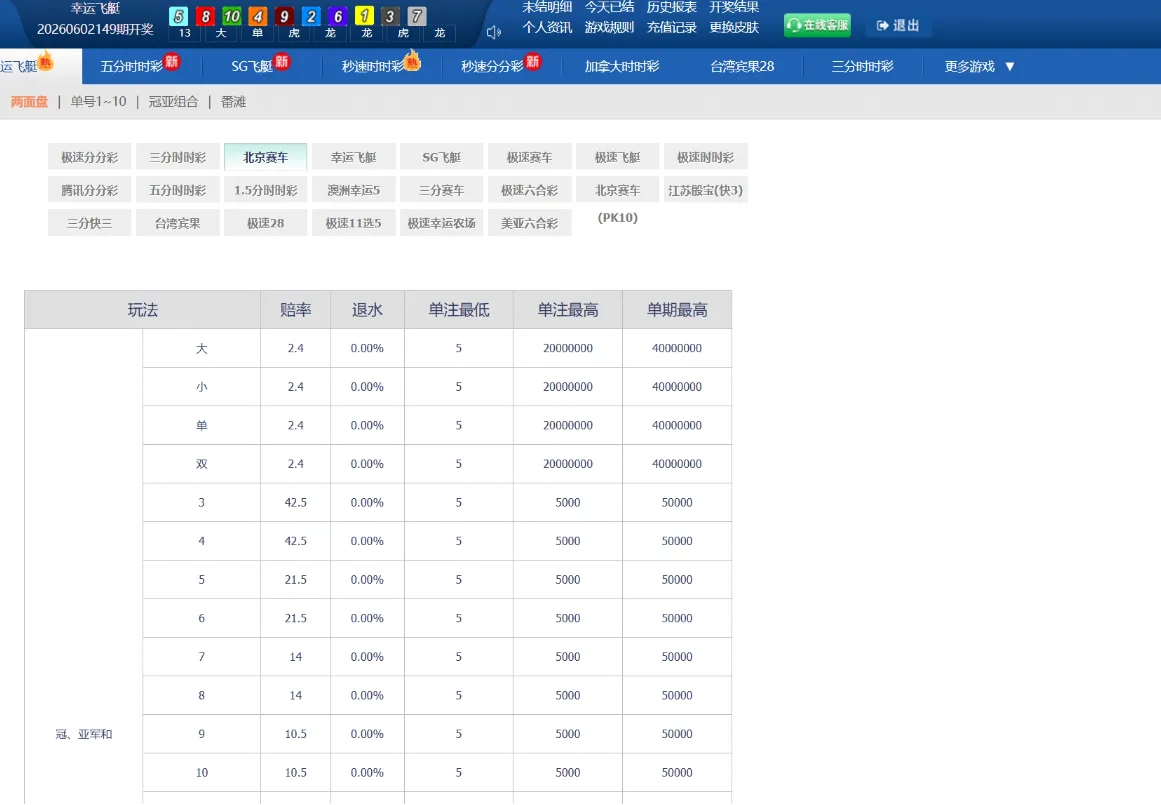Open 开奖结果 link in header

tap(734, 7)
